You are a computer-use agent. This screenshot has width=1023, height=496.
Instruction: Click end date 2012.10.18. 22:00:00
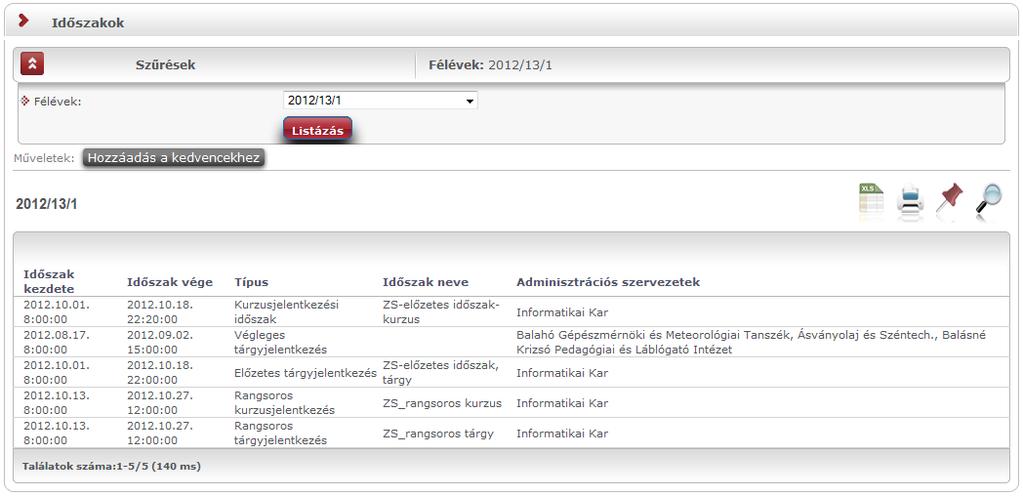160,372
